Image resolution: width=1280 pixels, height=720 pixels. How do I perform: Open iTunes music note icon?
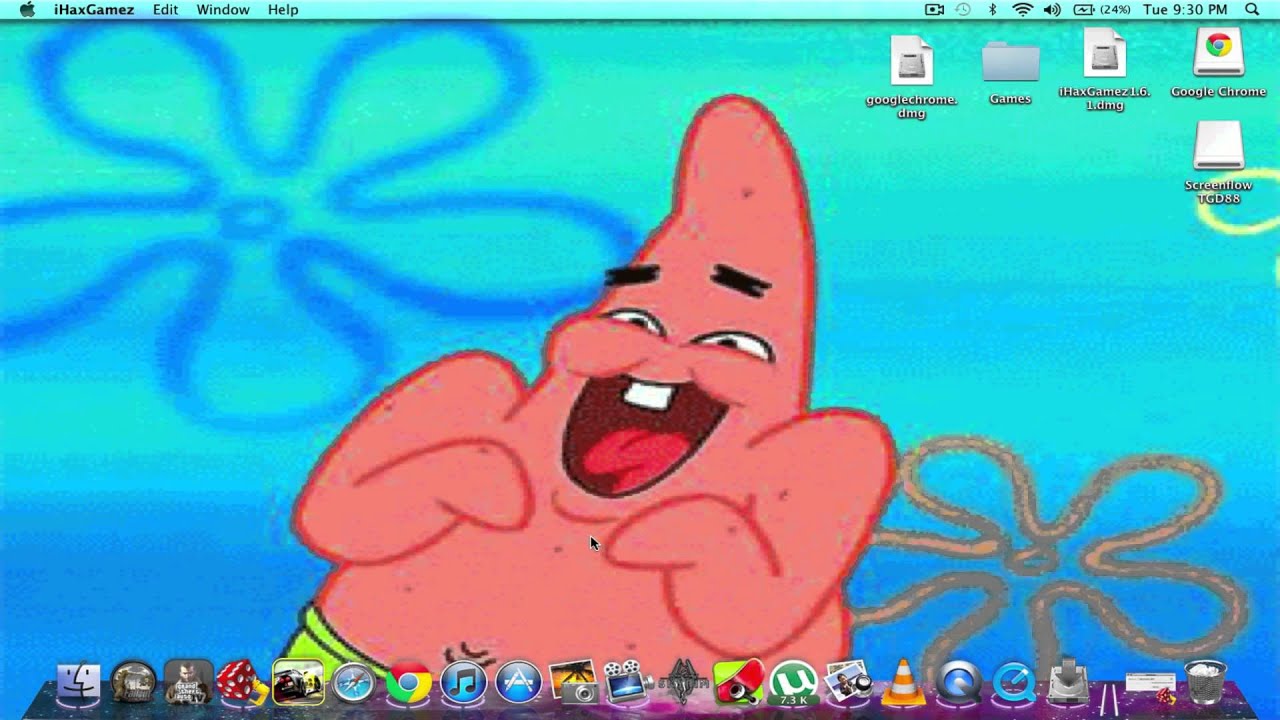click(x=463, y=683)
